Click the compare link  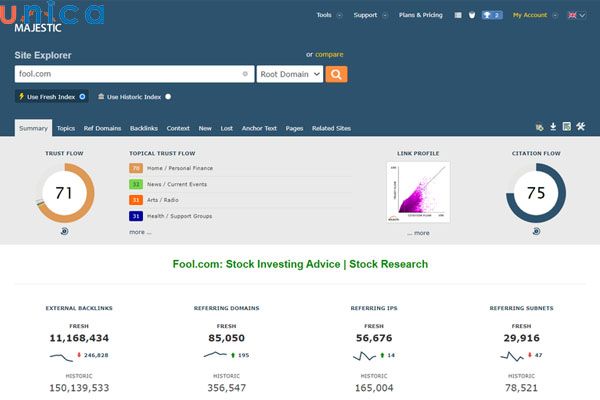(x=330, y=54)
